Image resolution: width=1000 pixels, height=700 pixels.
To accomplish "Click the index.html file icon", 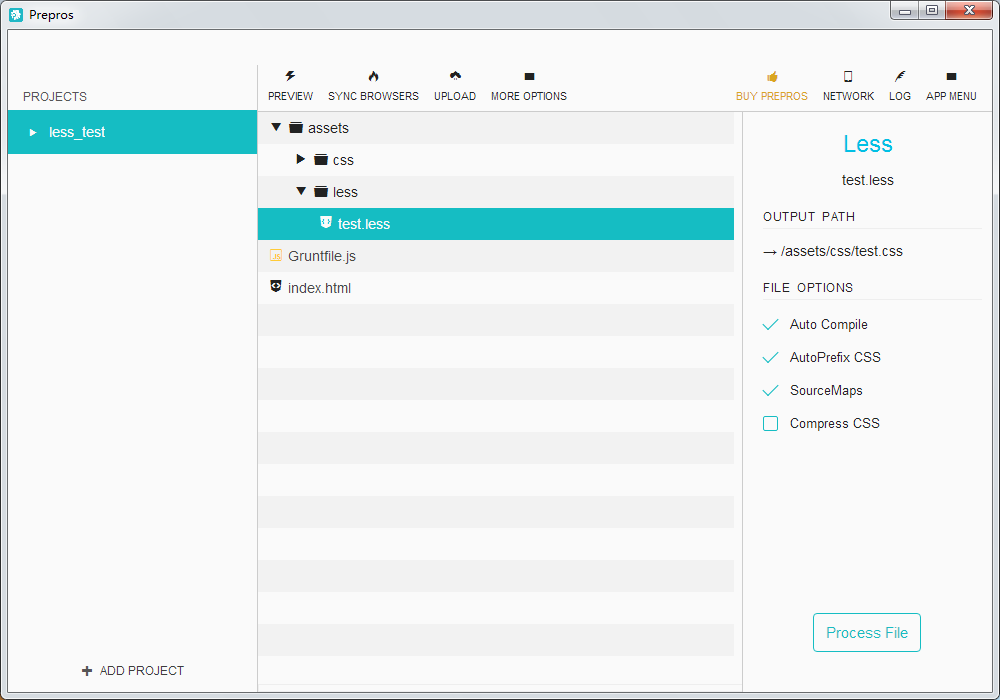I will point(276,286).
